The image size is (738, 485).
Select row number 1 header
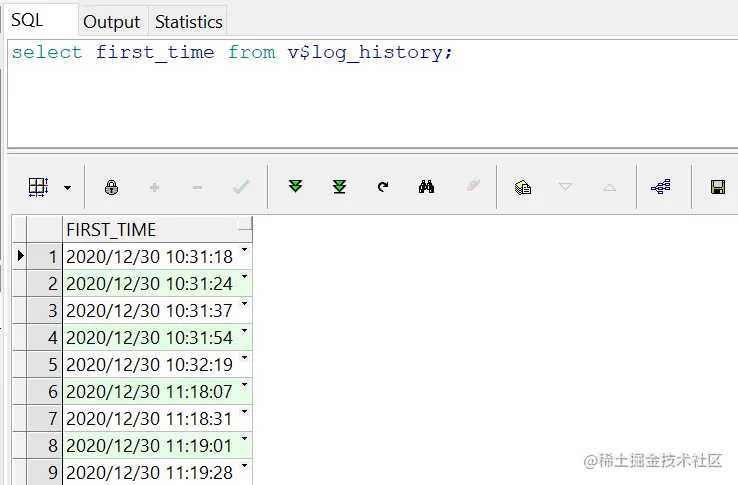(44, 257)
